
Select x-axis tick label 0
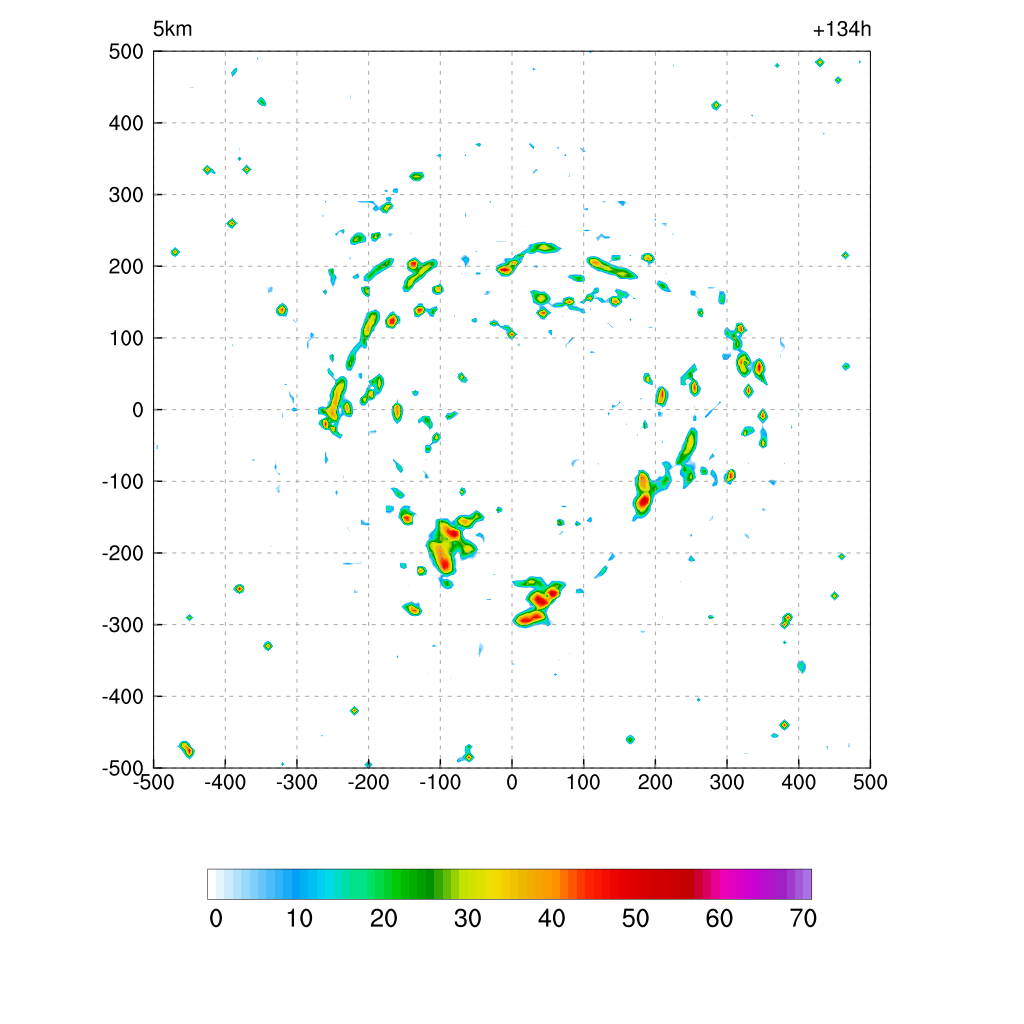(512, 782)
